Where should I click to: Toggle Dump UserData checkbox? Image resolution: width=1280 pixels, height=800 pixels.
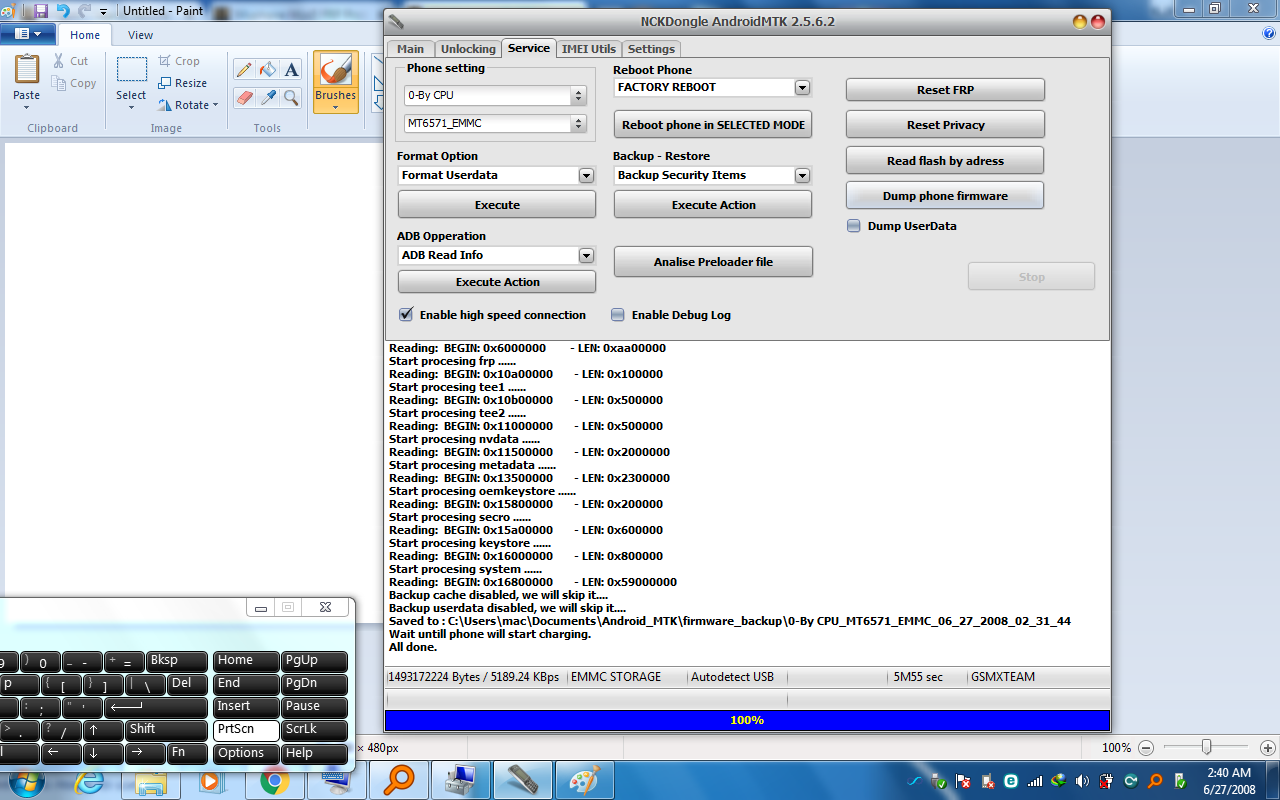pyautogui.click(x=854, y=226)
